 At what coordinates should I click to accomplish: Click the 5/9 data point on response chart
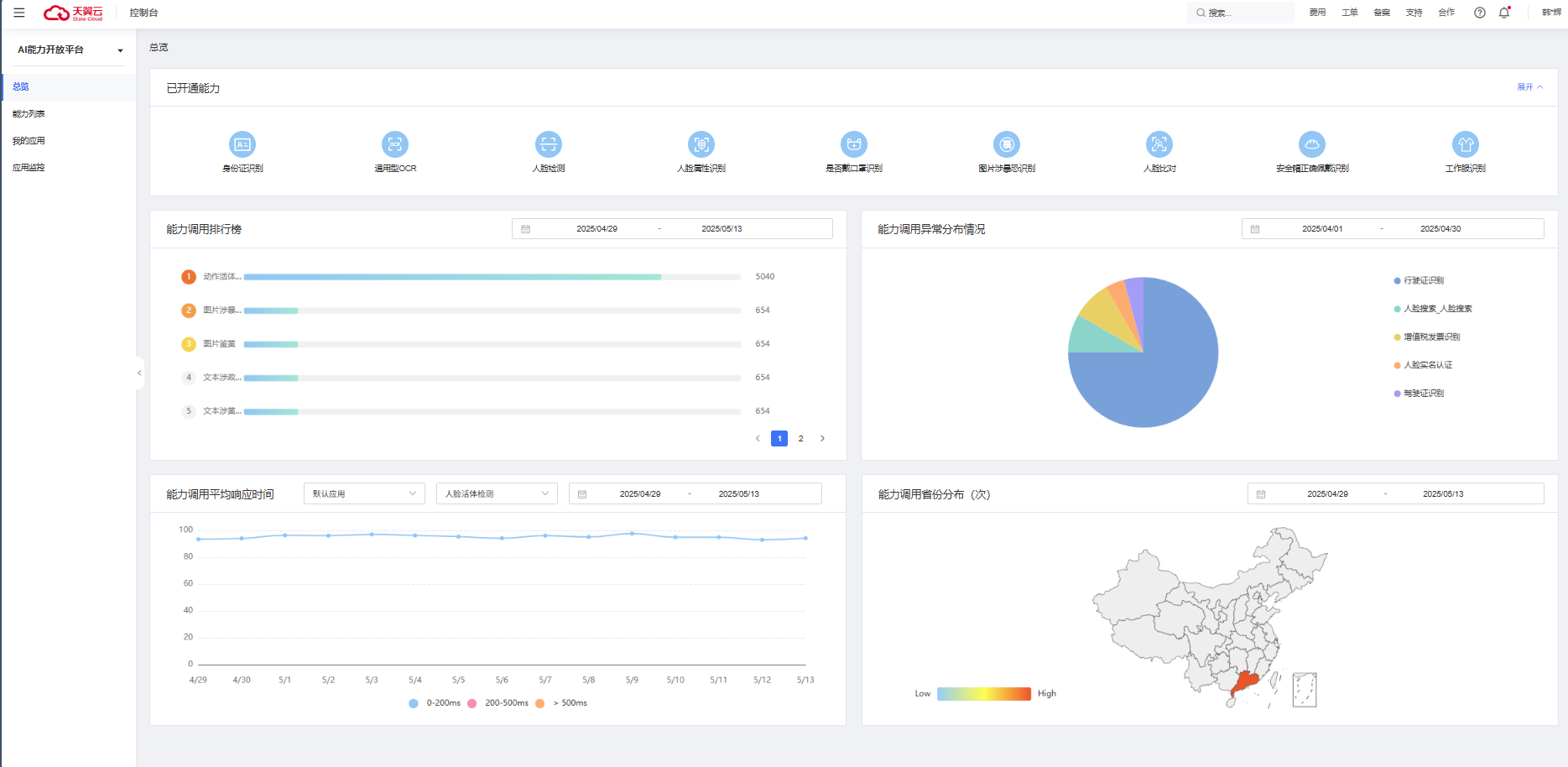click(632, 534)
